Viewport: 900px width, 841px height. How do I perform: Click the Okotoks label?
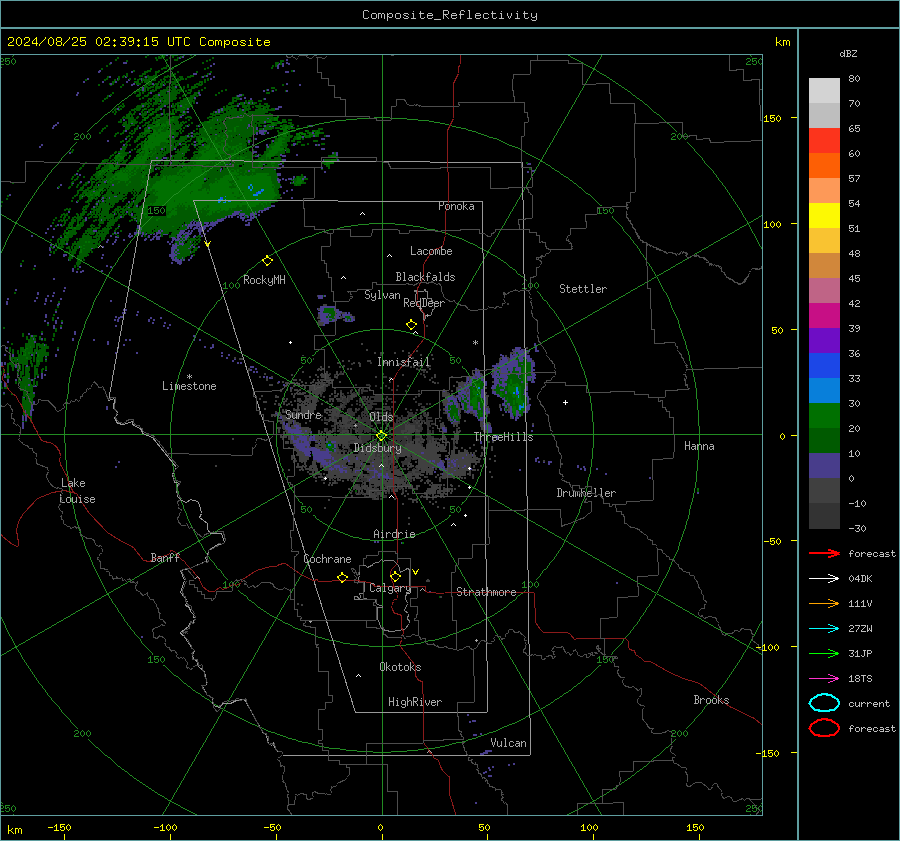pos(400,667)
